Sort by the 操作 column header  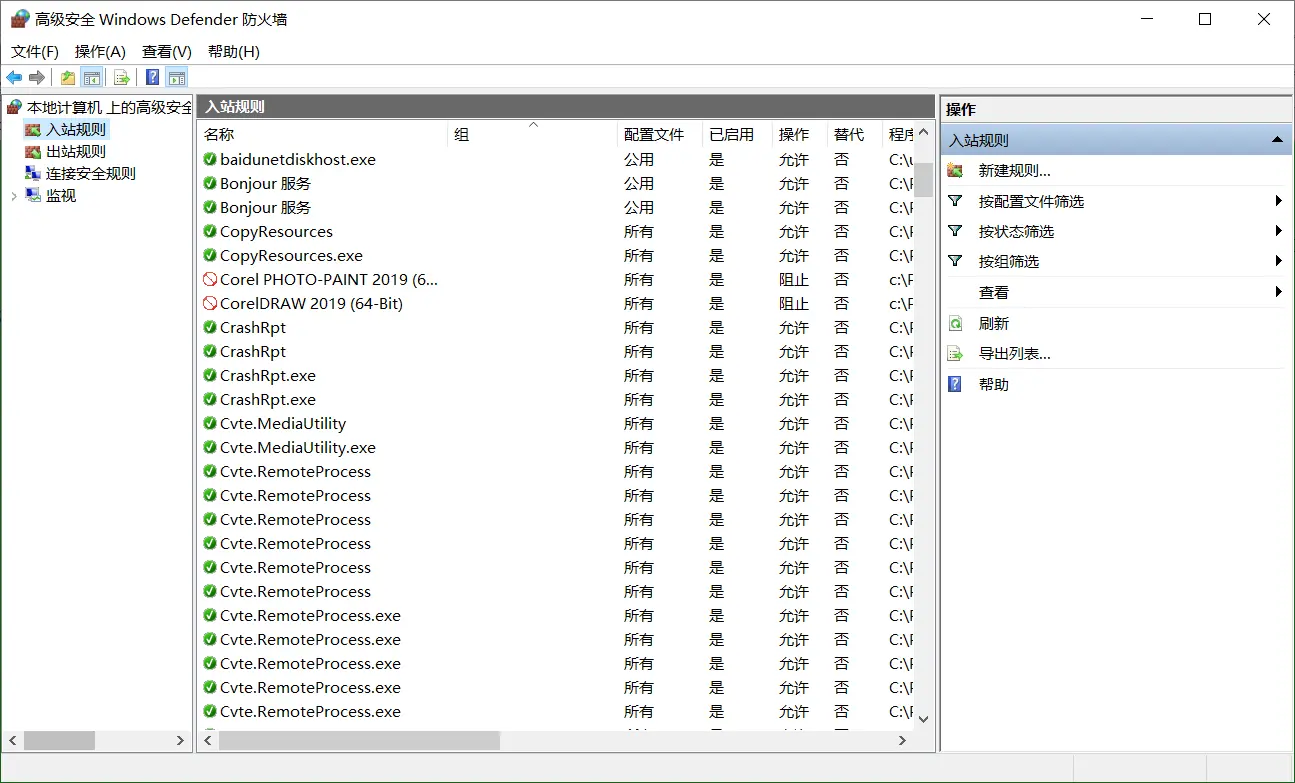(x=800, y=135)
